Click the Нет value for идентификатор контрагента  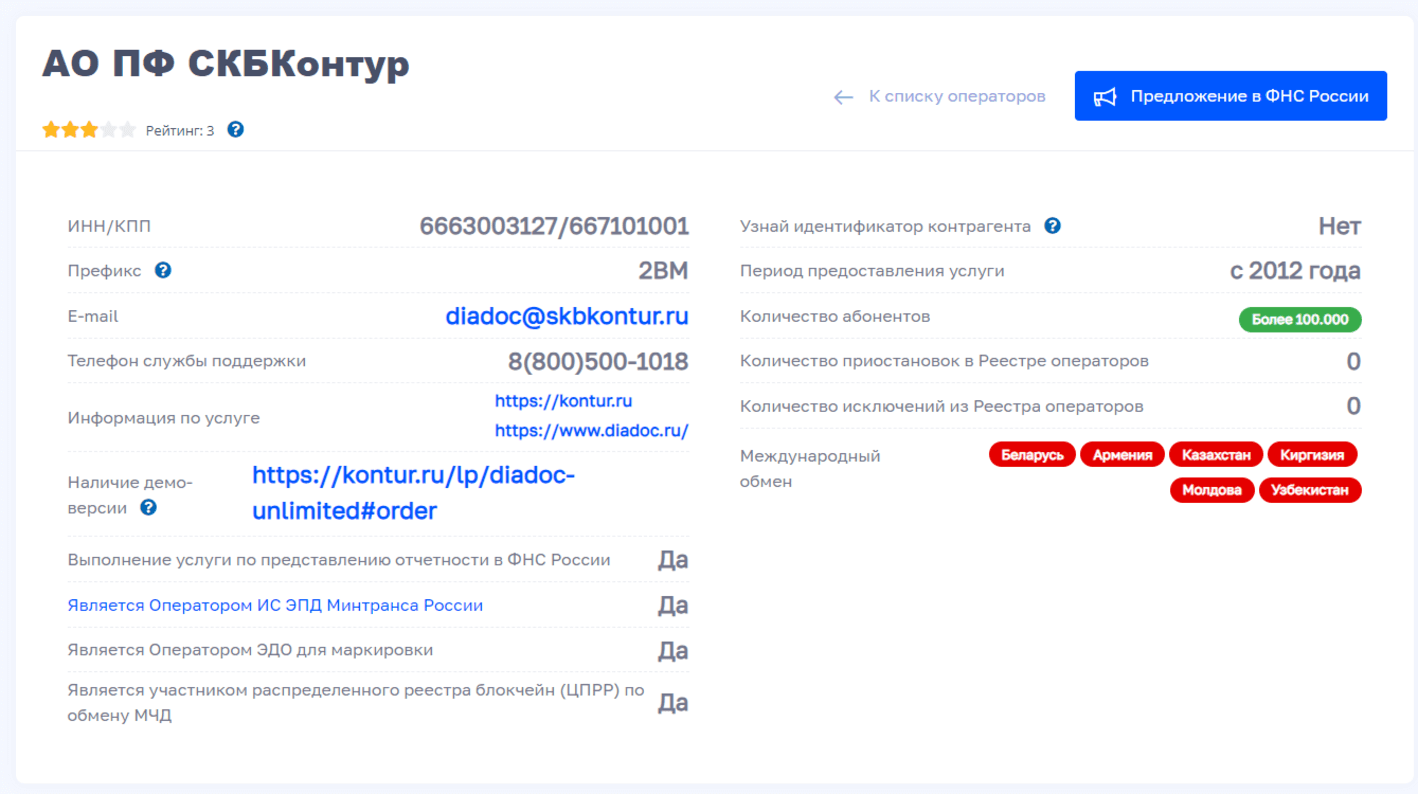[1340, 226]
